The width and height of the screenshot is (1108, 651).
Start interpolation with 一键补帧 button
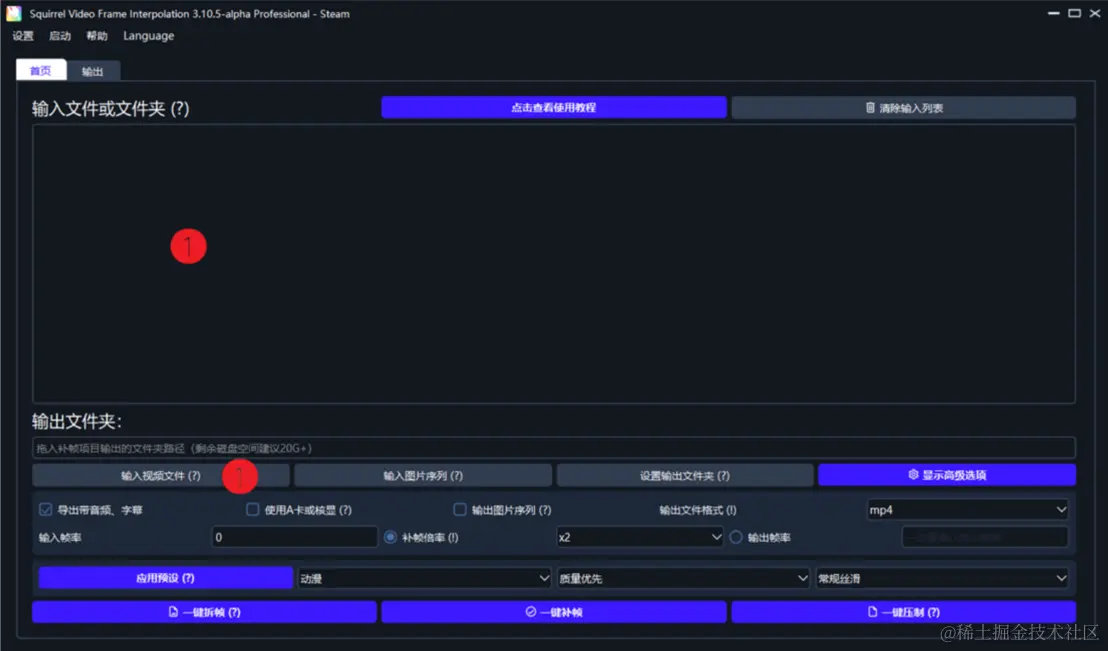(x=553, y=612)
